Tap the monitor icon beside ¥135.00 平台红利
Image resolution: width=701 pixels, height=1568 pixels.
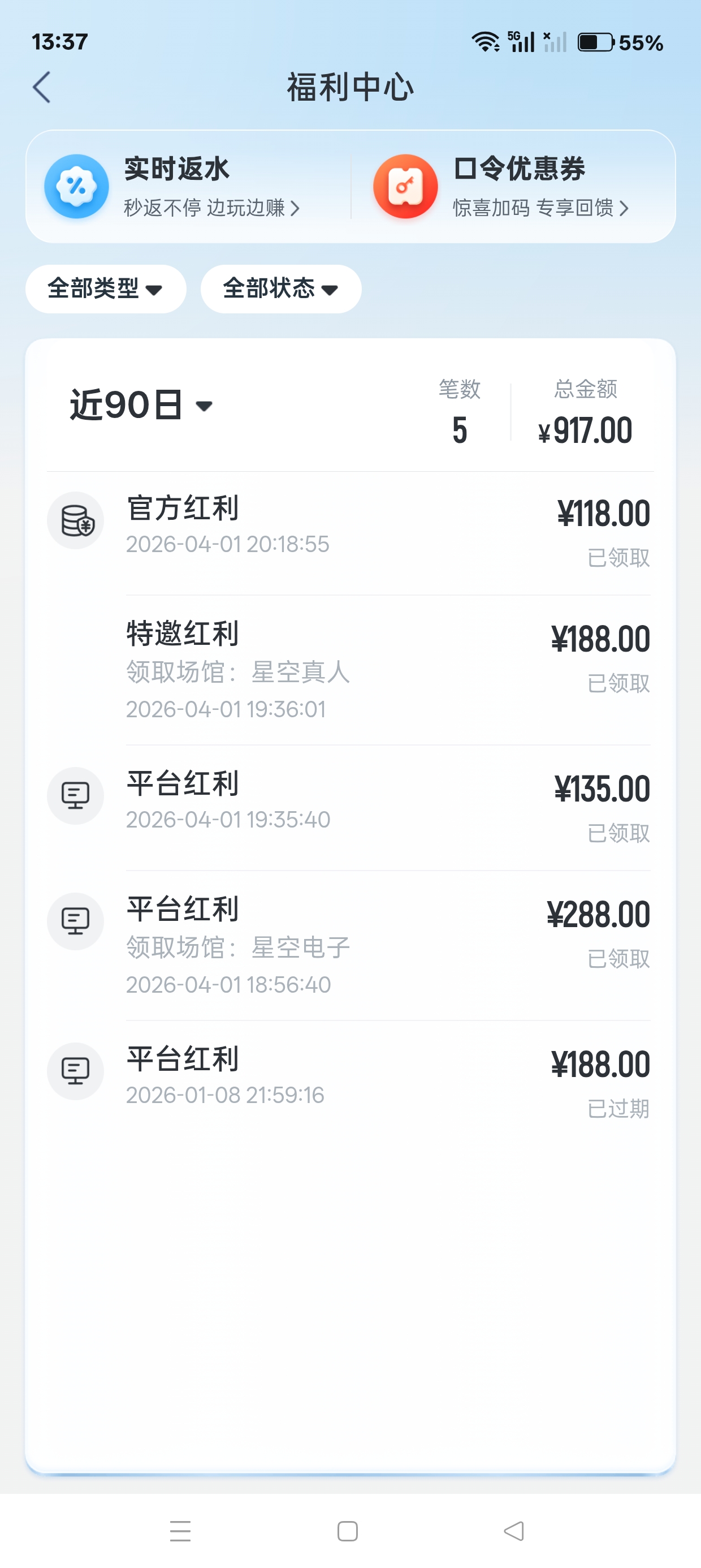click(x=75, y=795)
